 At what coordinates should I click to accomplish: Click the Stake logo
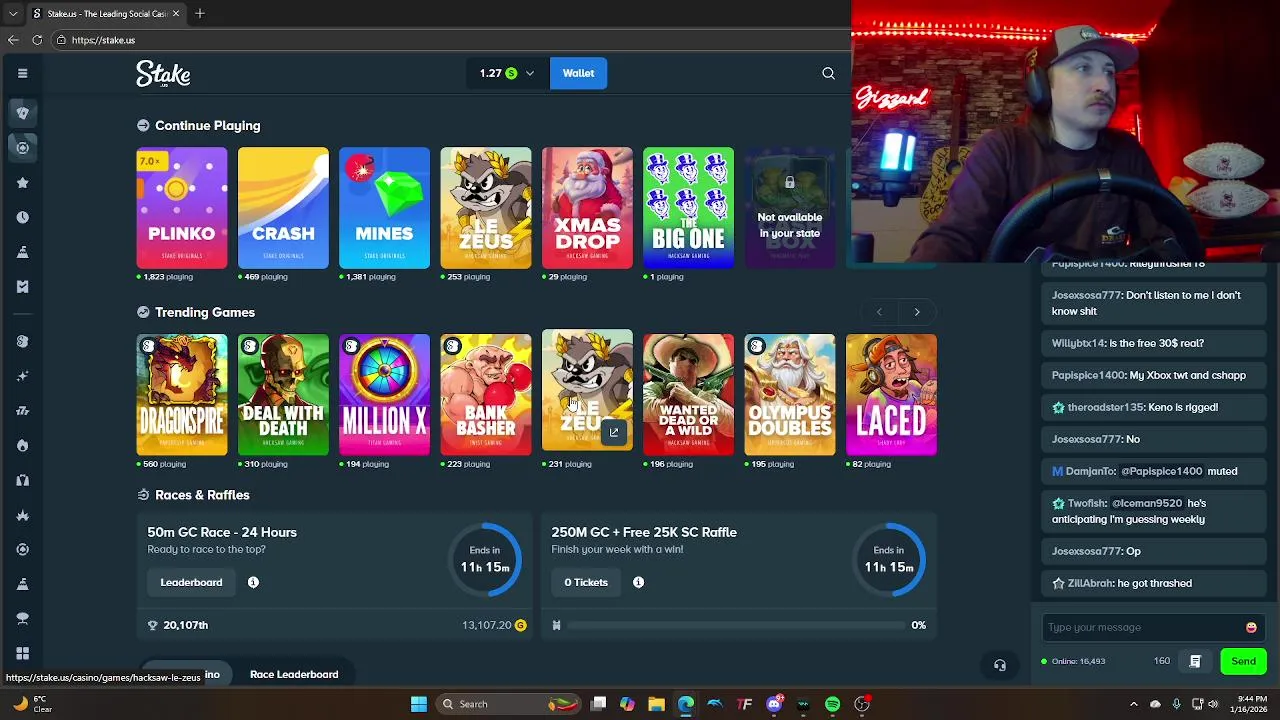pyautogui.click(x=163, y=74)
